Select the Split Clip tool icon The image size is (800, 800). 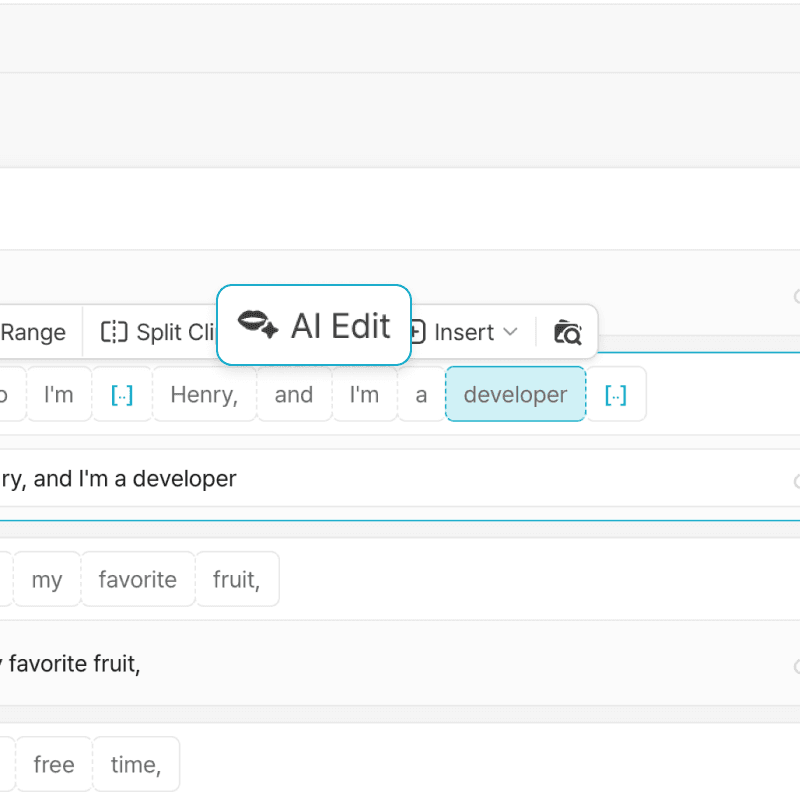tap(115, 332)
